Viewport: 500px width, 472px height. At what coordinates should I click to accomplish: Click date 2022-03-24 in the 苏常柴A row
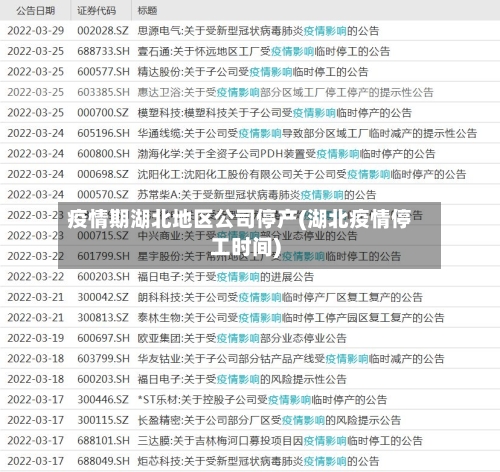[36, 195]
